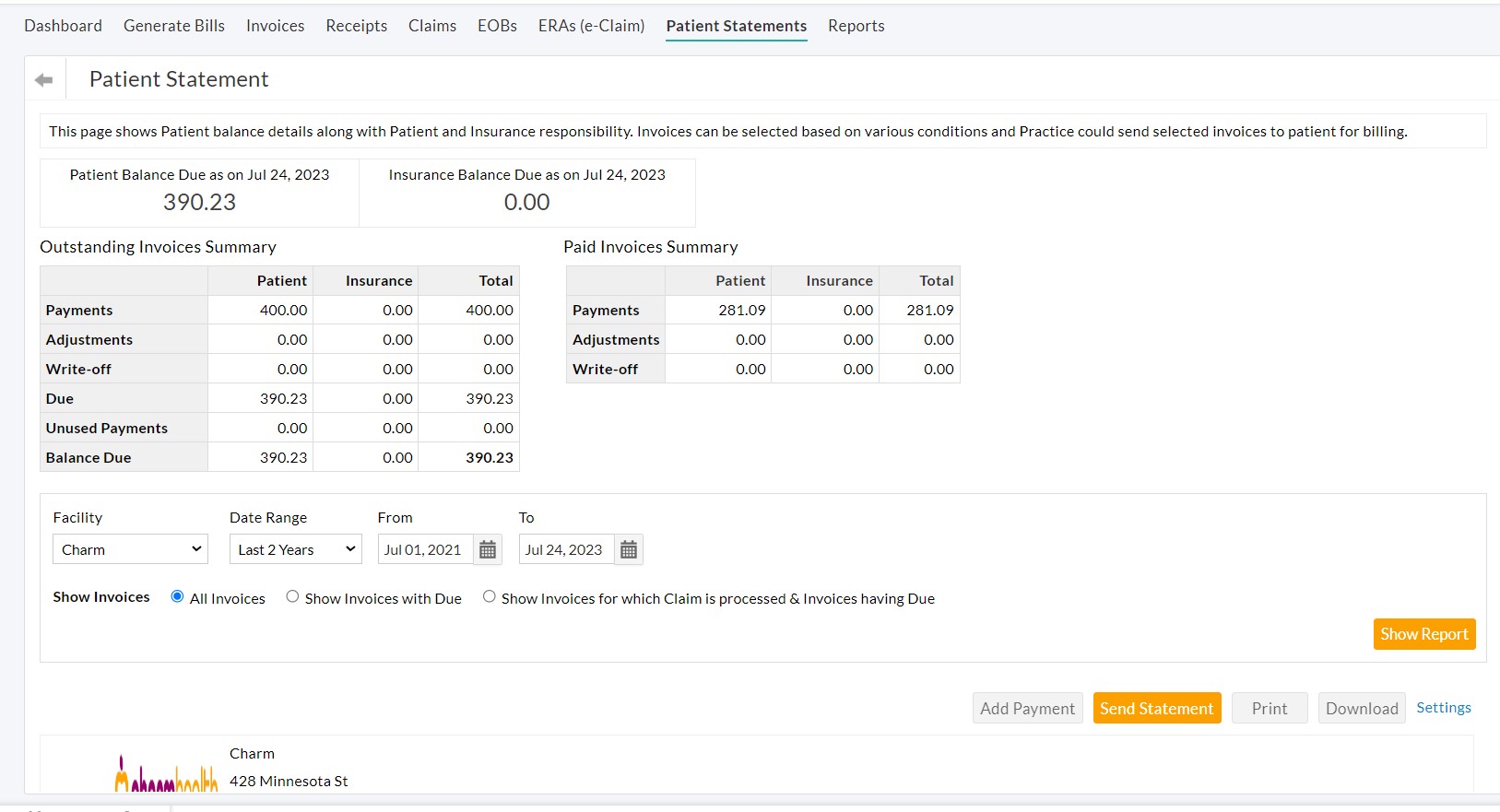
Task: Open the Date Range dropdown
Action: [x=295, y=549]
